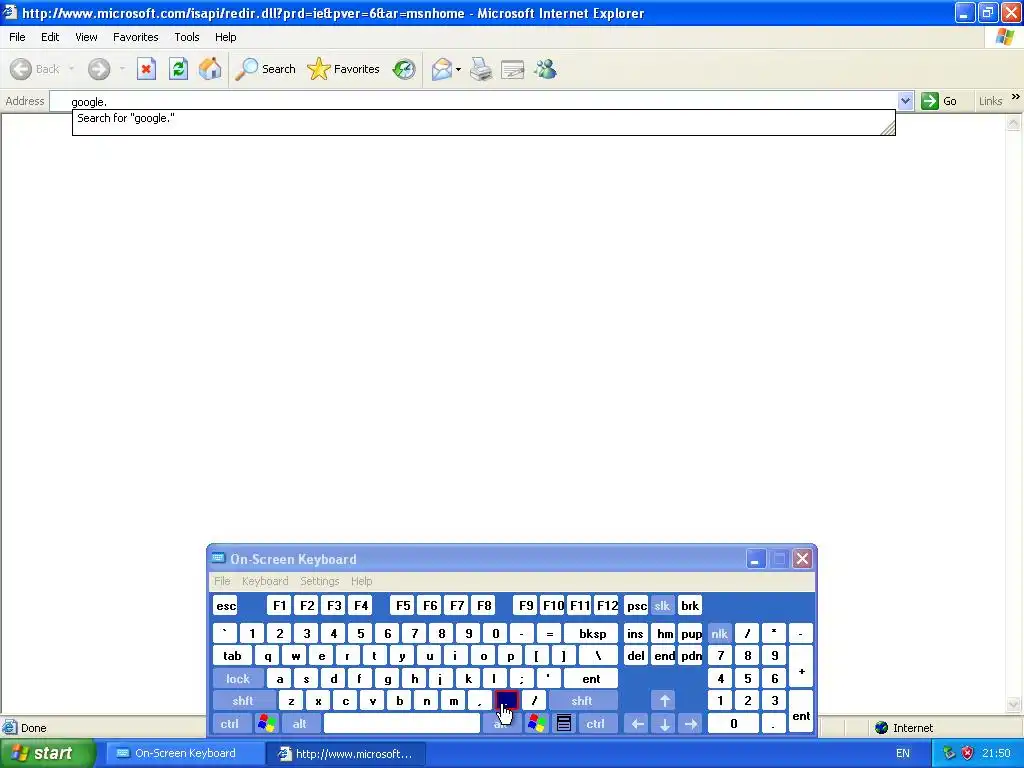Click the tab key on On-Screen Keyboard
The height and width of the screenshot is (768, 1024).
(232, 656)
